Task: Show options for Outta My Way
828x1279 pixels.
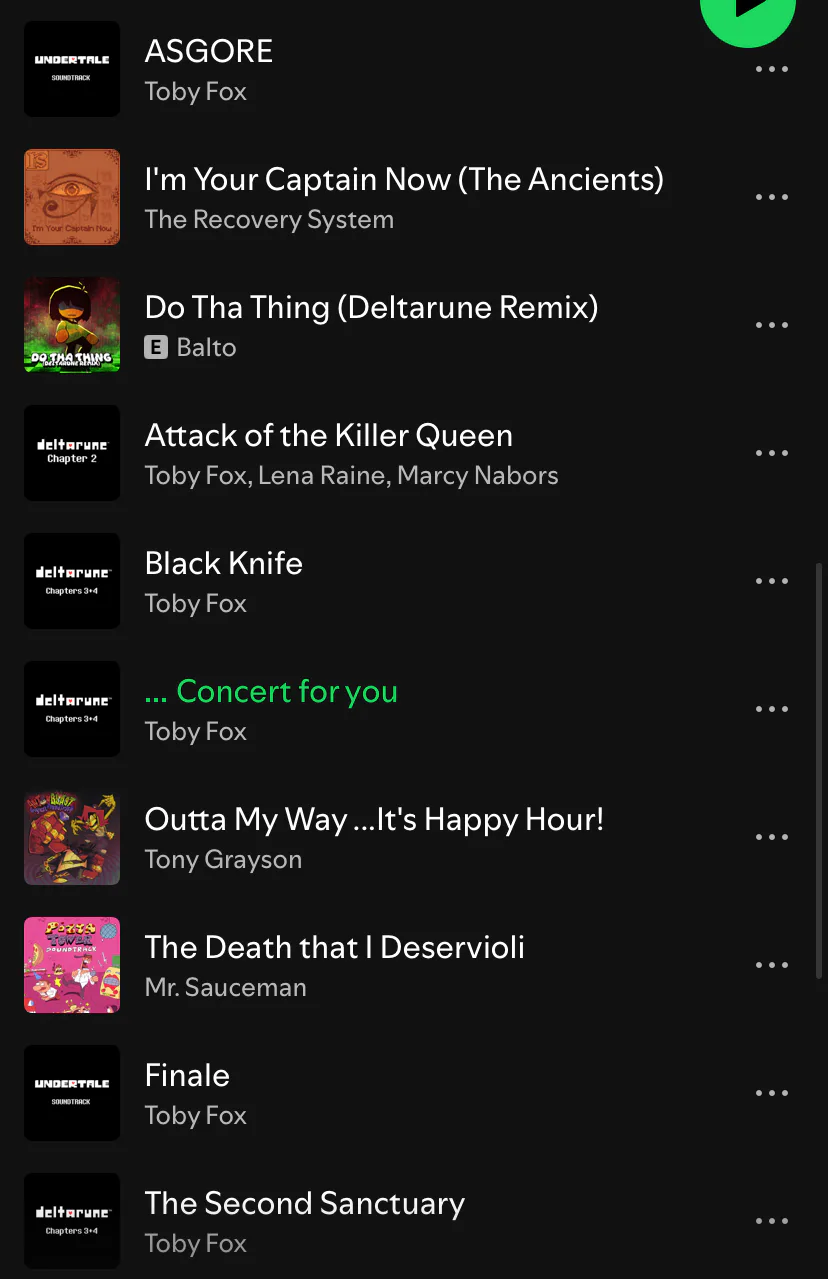Action: (x=772, y=837)
